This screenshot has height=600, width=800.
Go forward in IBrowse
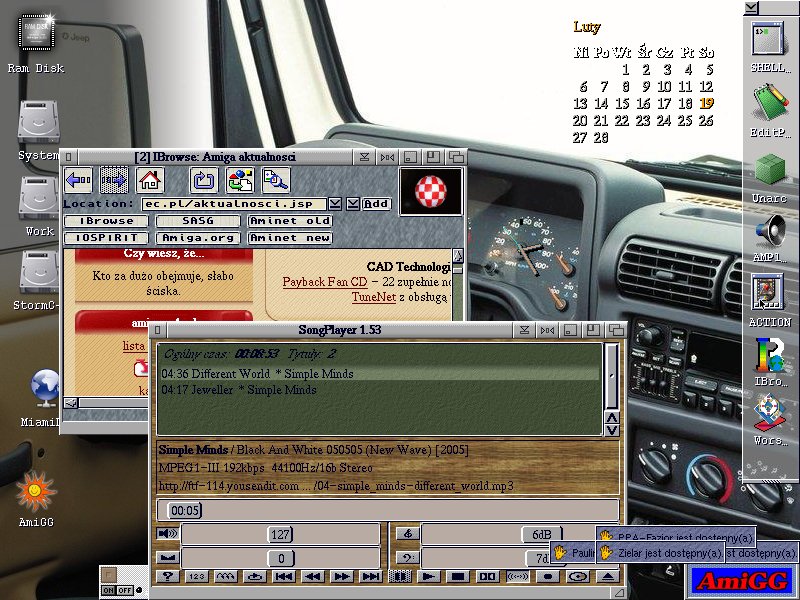(114, 180)
